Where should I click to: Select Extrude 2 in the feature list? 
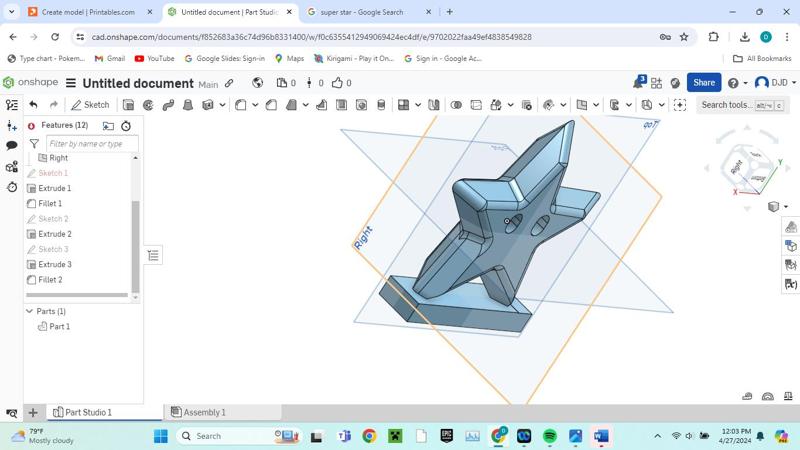point(55,234)
